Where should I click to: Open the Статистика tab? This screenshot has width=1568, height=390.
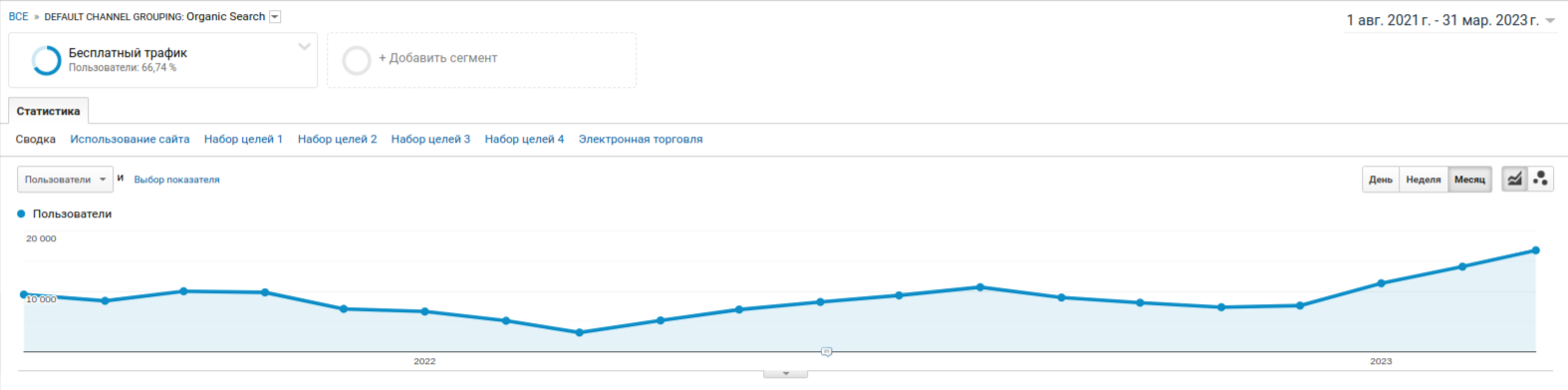48,111
